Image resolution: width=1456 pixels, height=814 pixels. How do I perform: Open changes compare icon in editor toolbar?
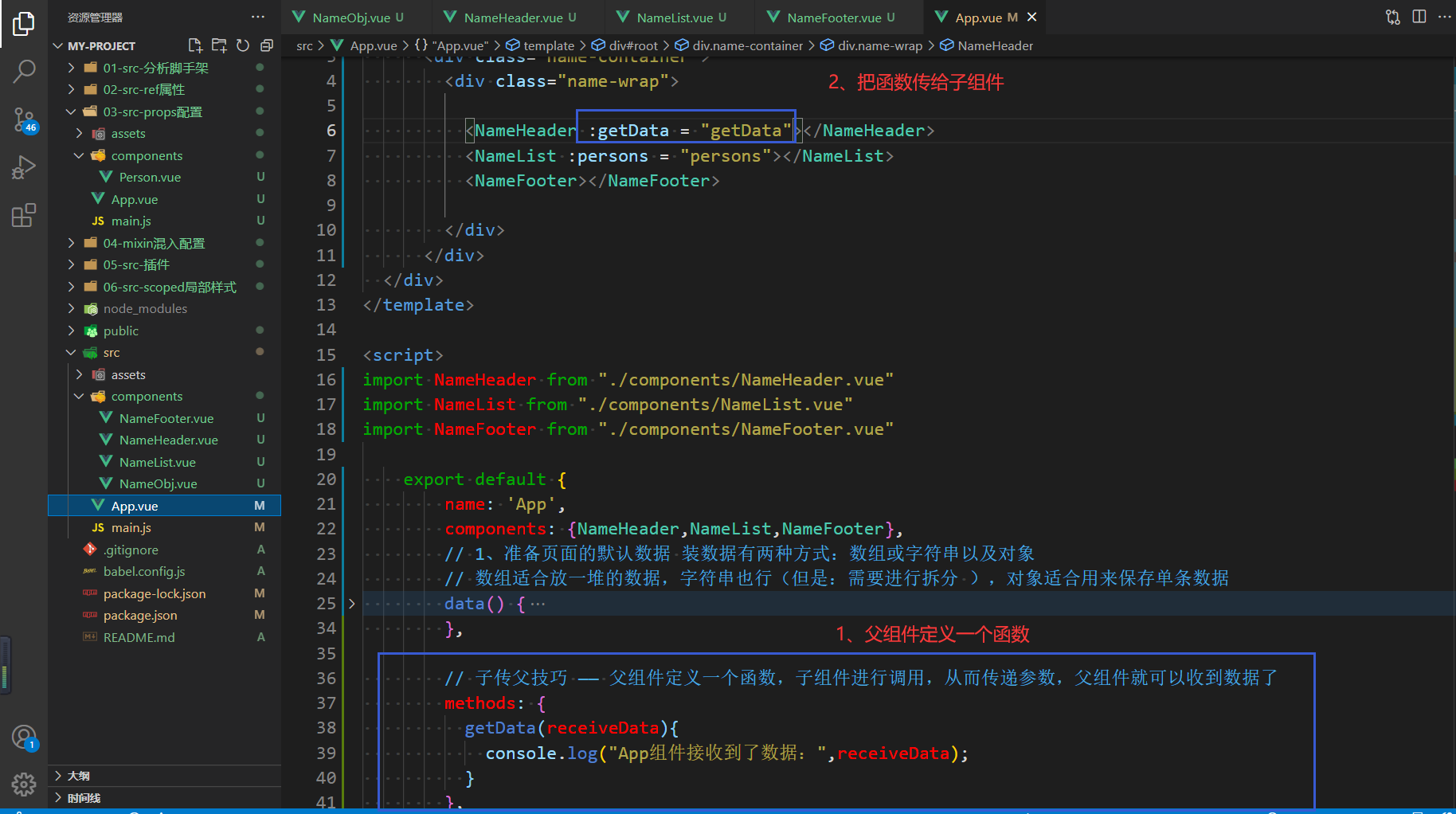pos(1393,17)
